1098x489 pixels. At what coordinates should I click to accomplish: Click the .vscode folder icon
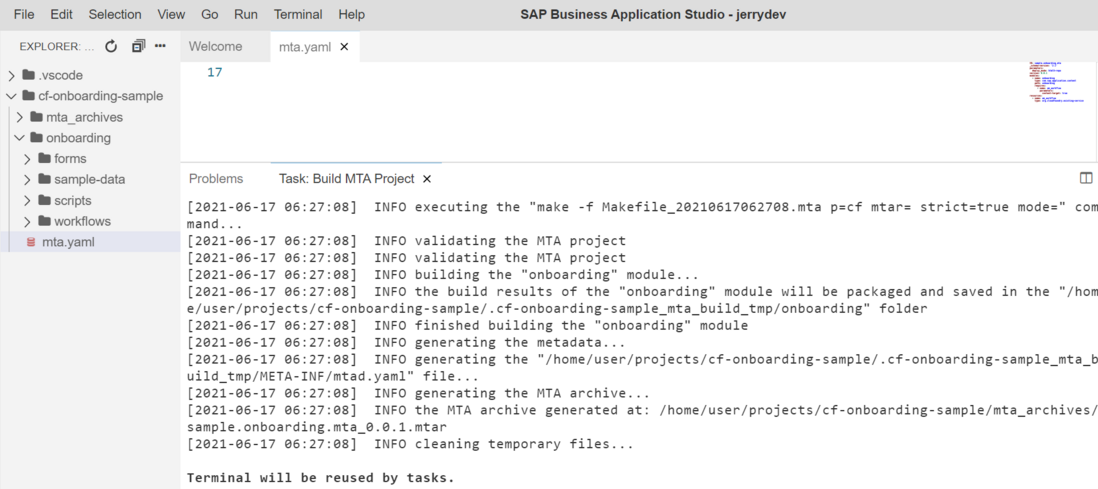(x=28, y=75)
